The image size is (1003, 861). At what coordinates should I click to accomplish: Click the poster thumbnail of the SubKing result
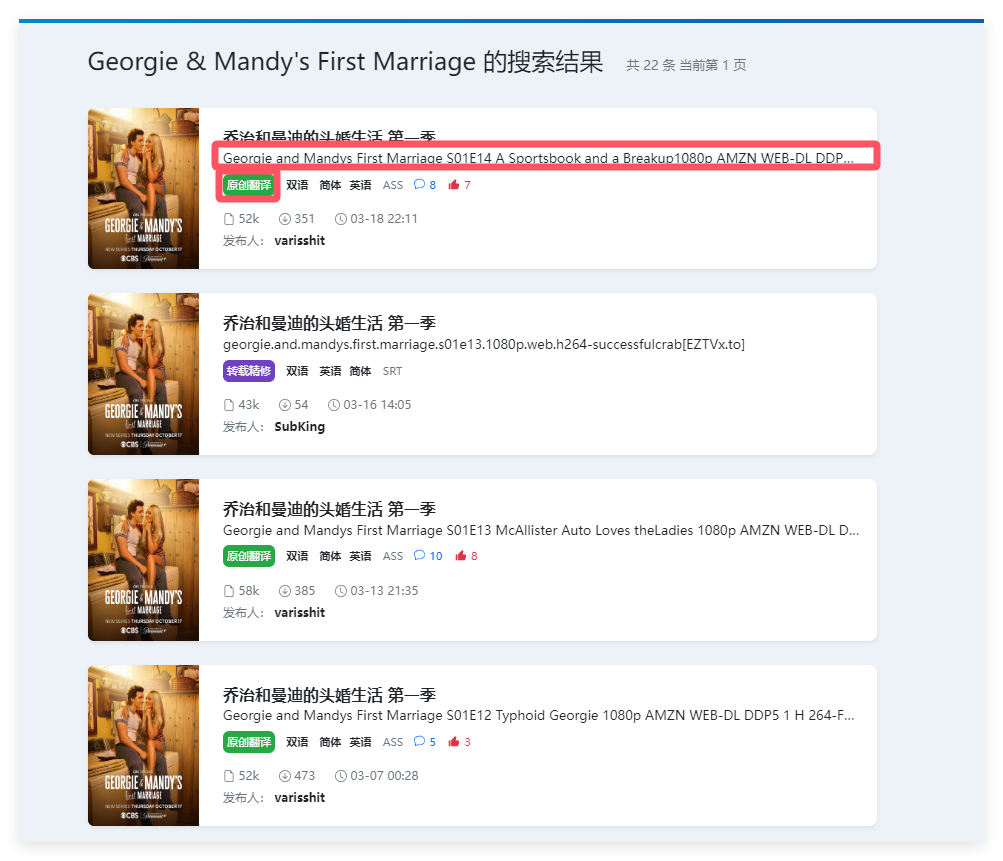(x=143, y=374)
